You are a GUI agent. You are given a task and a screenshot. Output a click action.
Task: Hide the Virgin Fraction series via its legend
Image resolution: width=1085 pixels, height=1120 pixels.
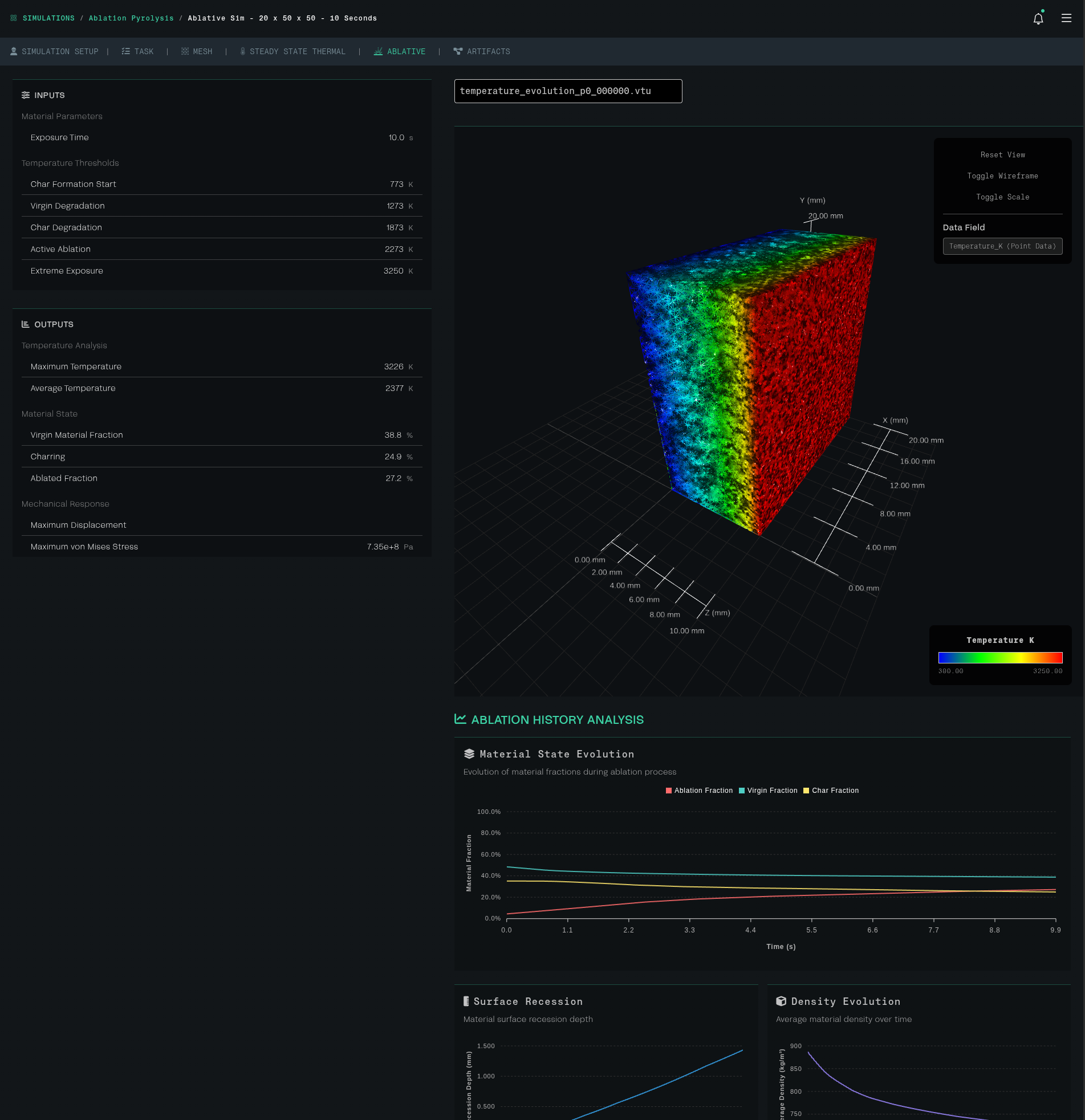[x=768, y=791]
